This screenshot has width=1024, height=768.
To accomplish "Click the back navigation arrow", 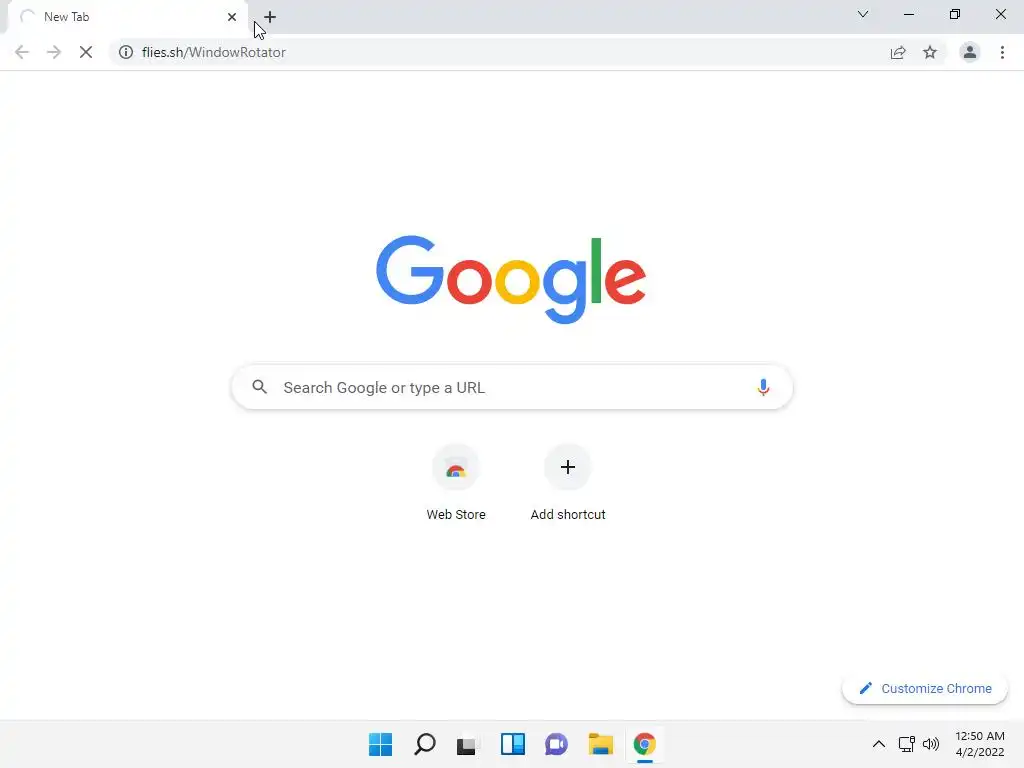I will (22, 52).
